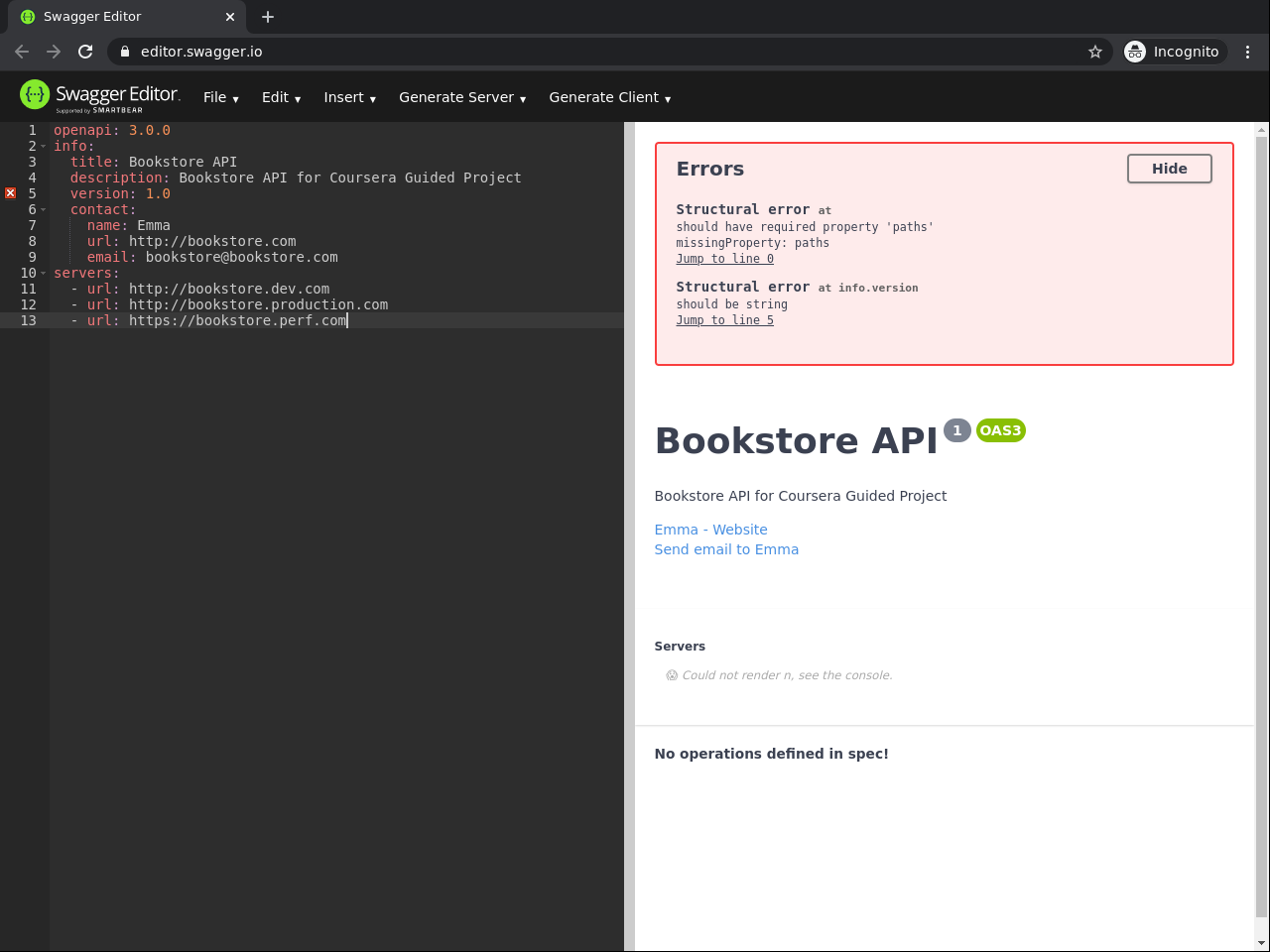Expand the Generate Server dropdown

[461, 97]
